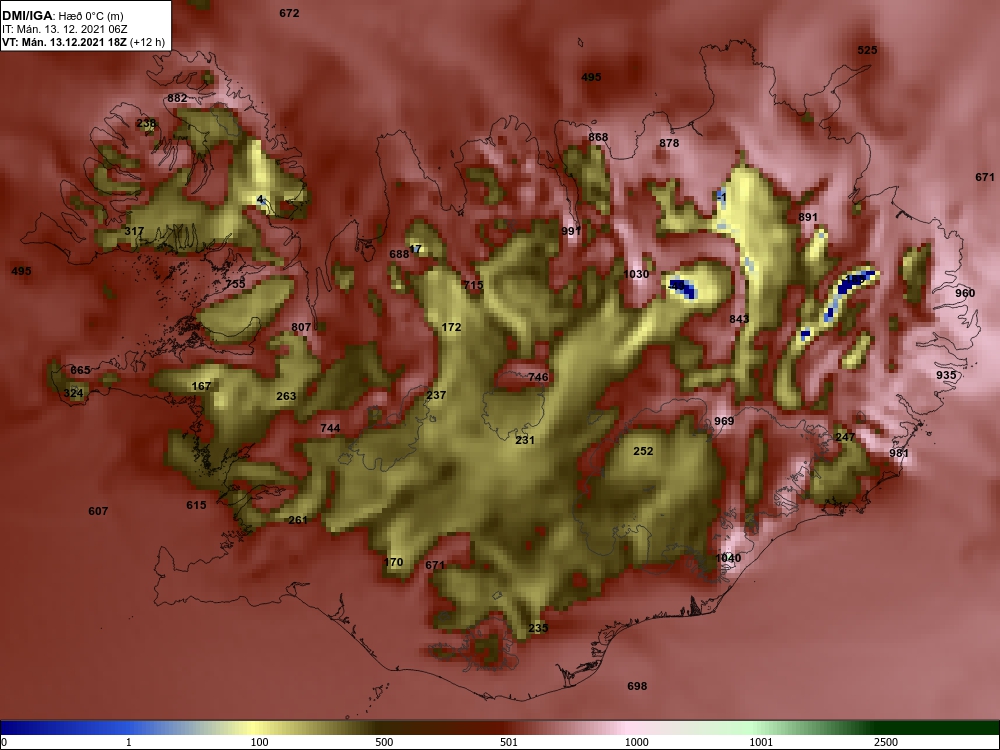Click the 935 label
Screen dimensions: 1000x750
click(946, 374)
